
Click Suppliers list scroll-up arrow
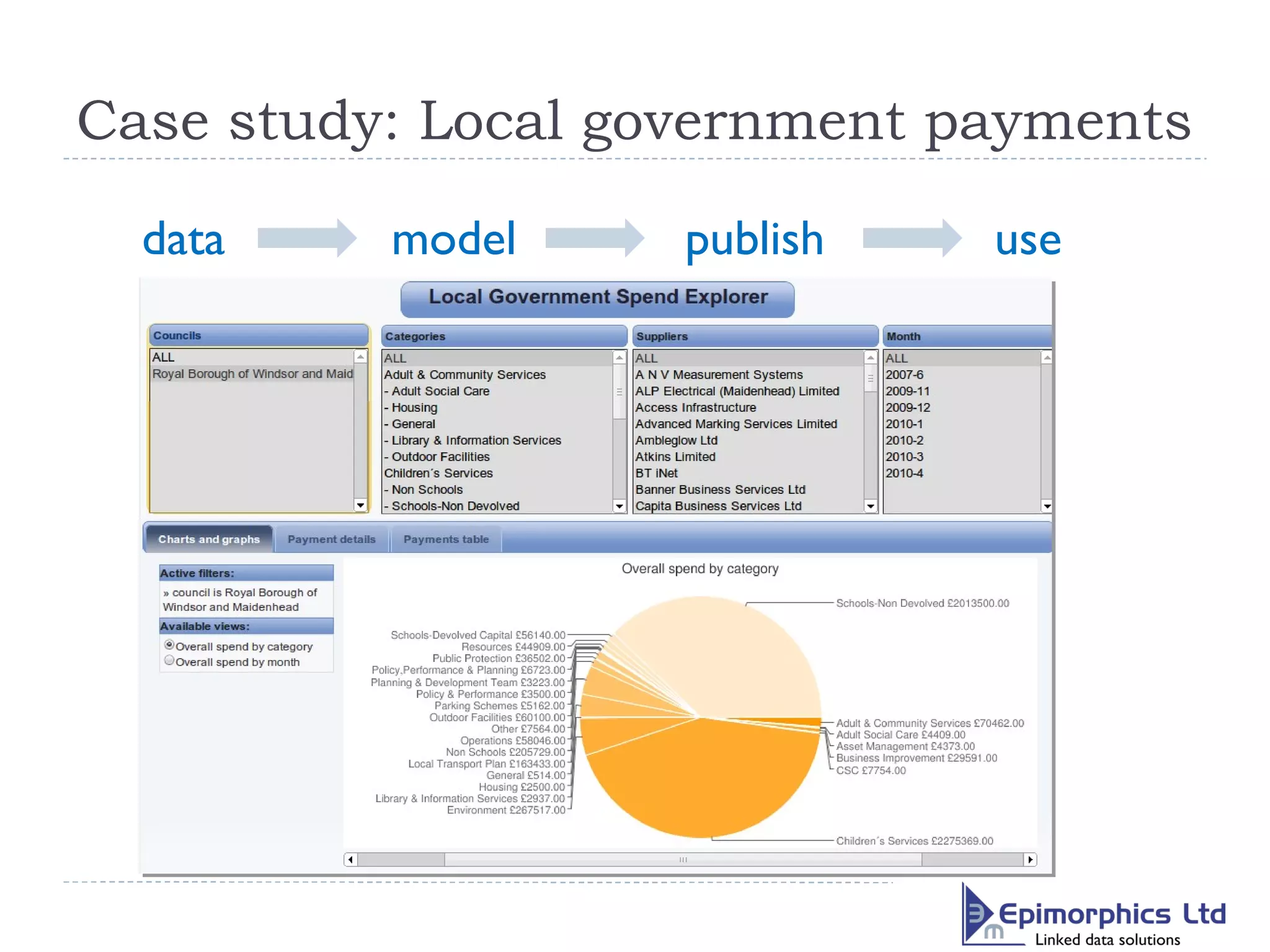(x=871, y=358)
